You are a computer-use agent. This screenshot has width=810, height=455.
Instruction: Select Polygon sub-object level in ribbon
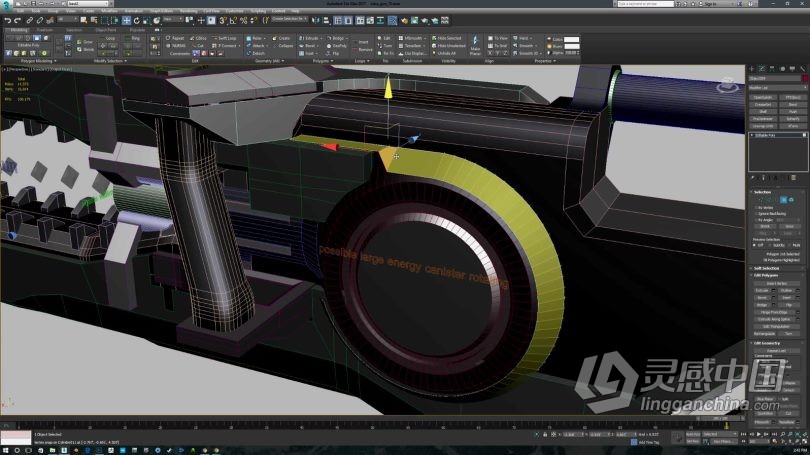(x=37, y=38)
